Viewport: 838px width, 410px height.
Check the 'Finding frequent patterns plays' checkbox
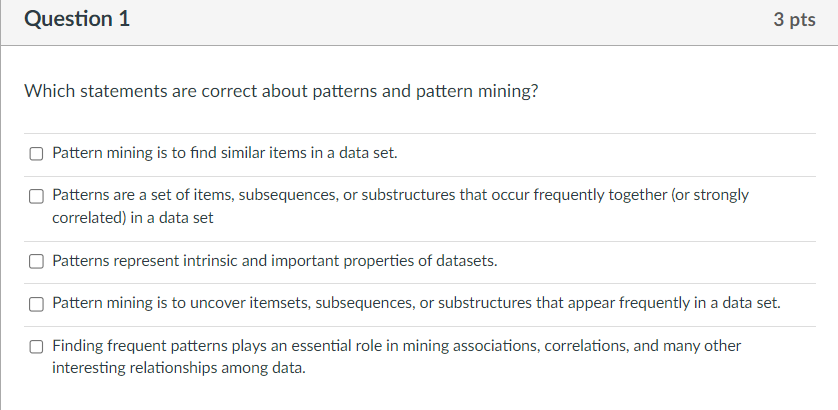coord(36,347)
